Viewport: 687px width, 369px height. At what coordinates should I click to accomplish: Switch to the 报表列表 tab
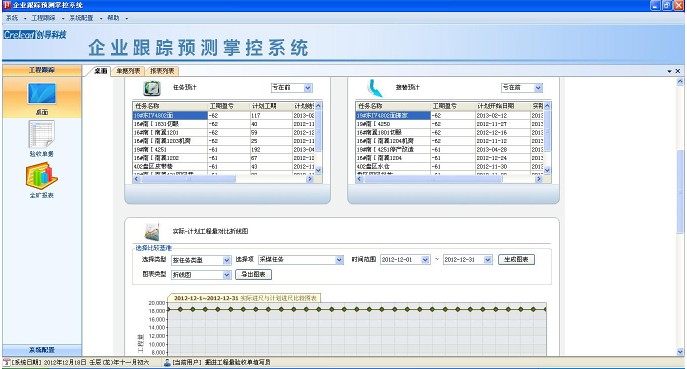(x=162, y=71)
